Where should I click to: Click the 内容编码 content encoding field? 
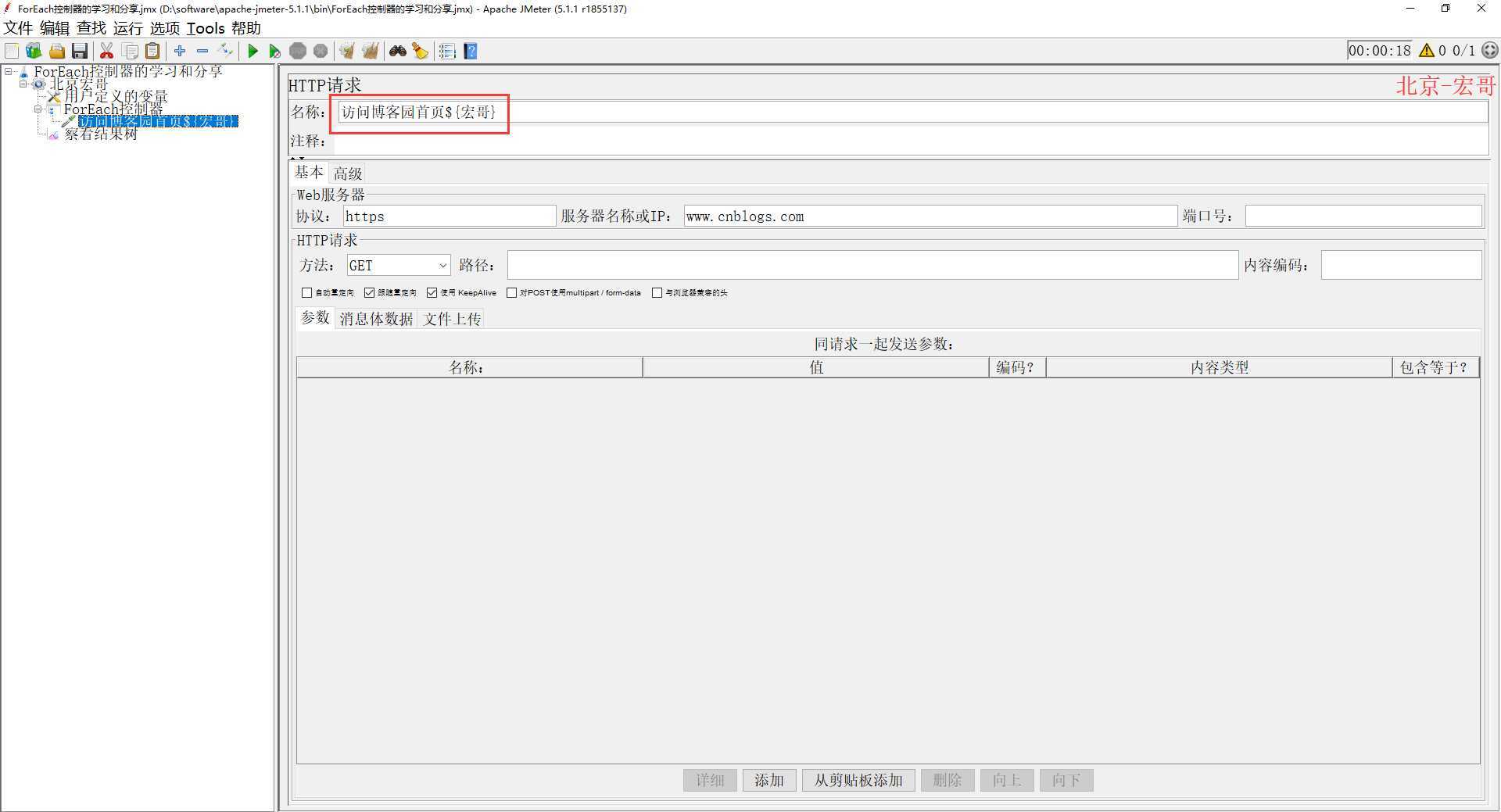tap(1401, 265)
